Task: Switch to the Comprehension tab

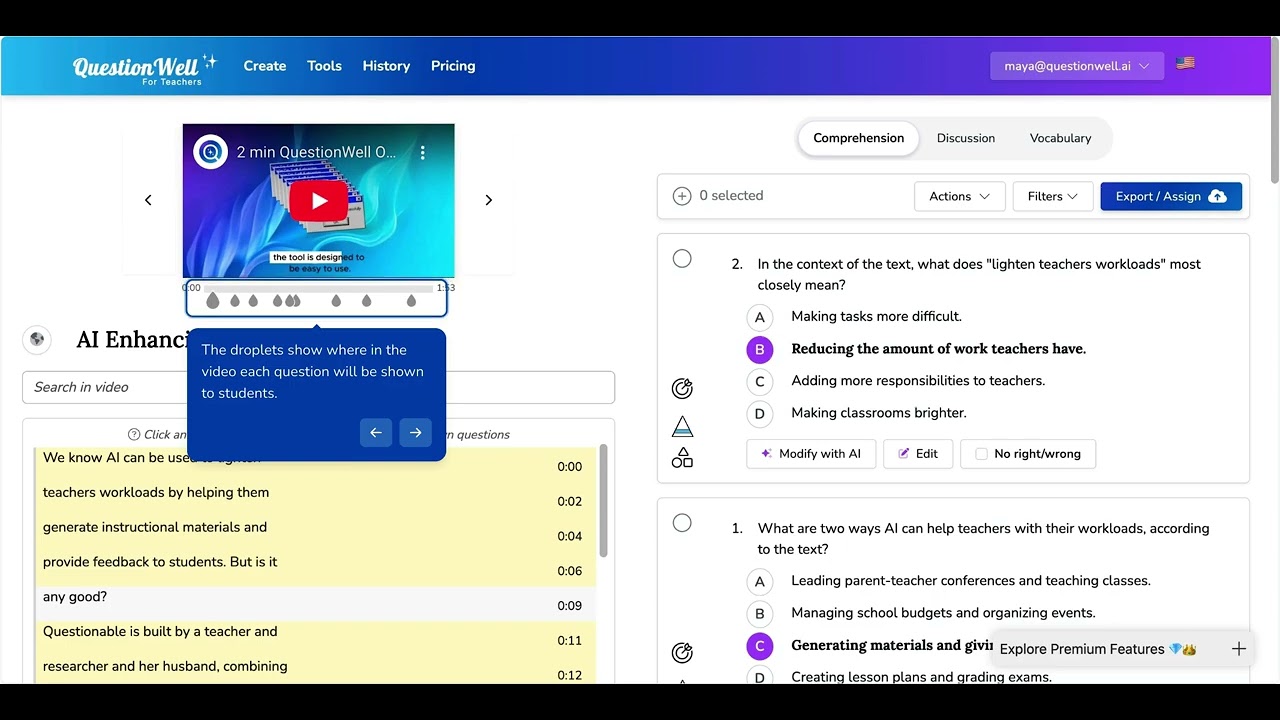Action: 858,138
